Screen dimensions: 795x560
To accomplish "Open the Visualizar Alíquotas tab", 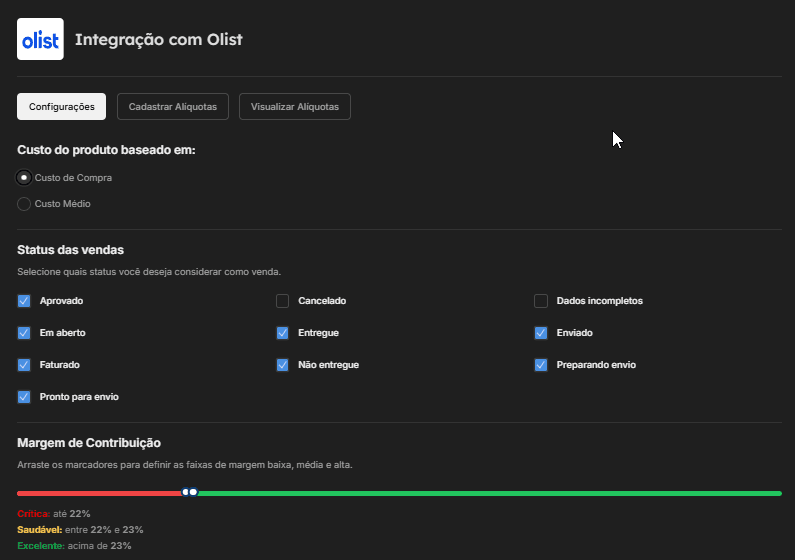I will [x=295, y=106].
